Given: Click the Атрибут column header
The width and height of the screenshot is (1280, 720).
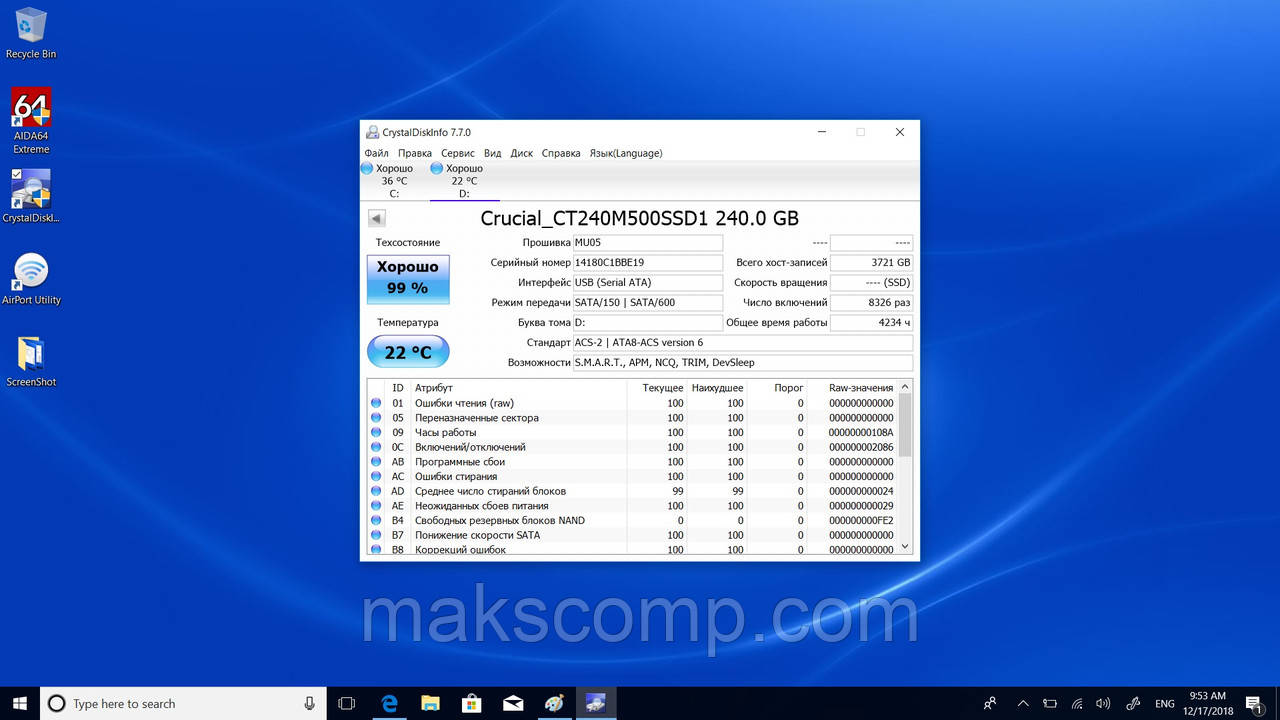Looking at the screenshot, I should pyautogui.click(x=520, y=388).
